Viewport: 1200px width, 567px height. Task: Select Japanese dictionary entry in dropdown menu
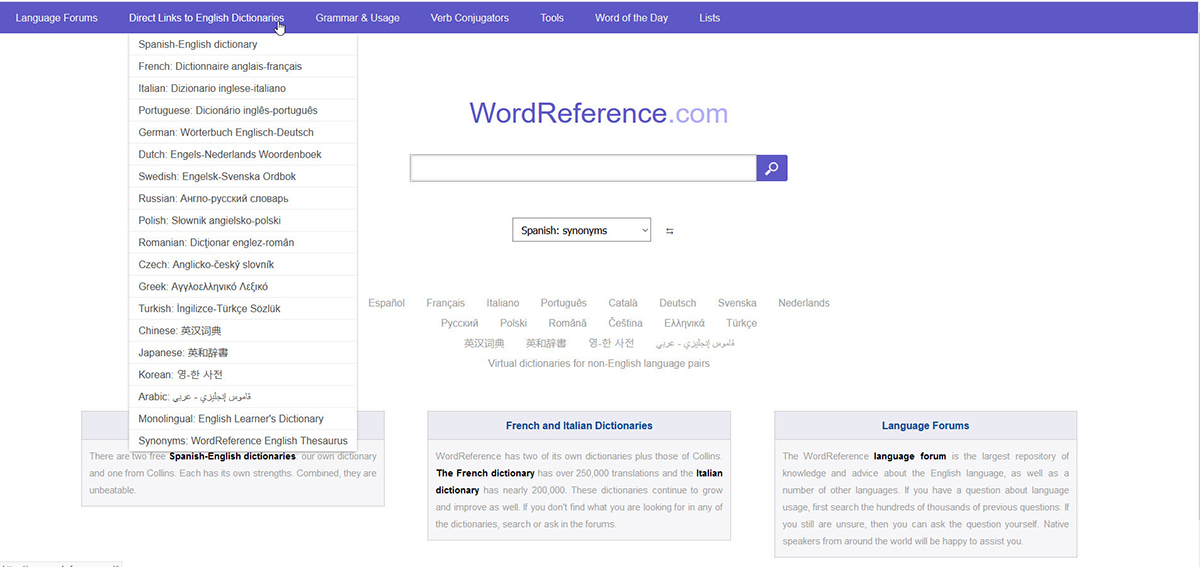[243, 352]
